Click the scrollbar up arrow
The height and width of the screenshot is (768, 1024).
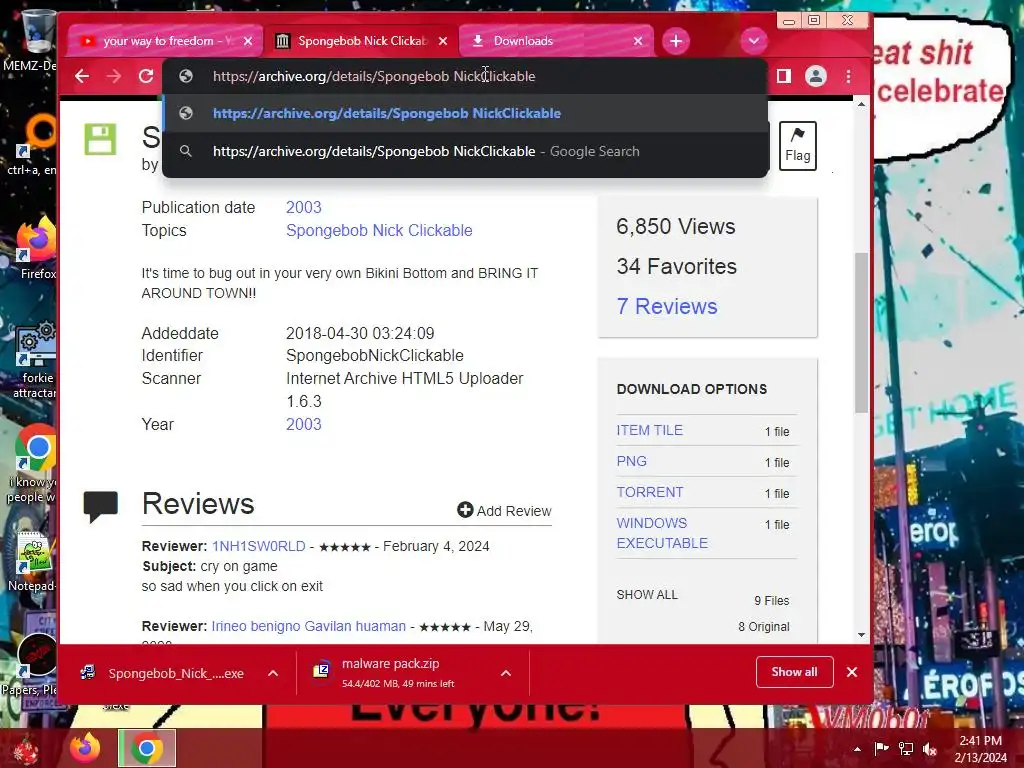(x=861, y=104)
